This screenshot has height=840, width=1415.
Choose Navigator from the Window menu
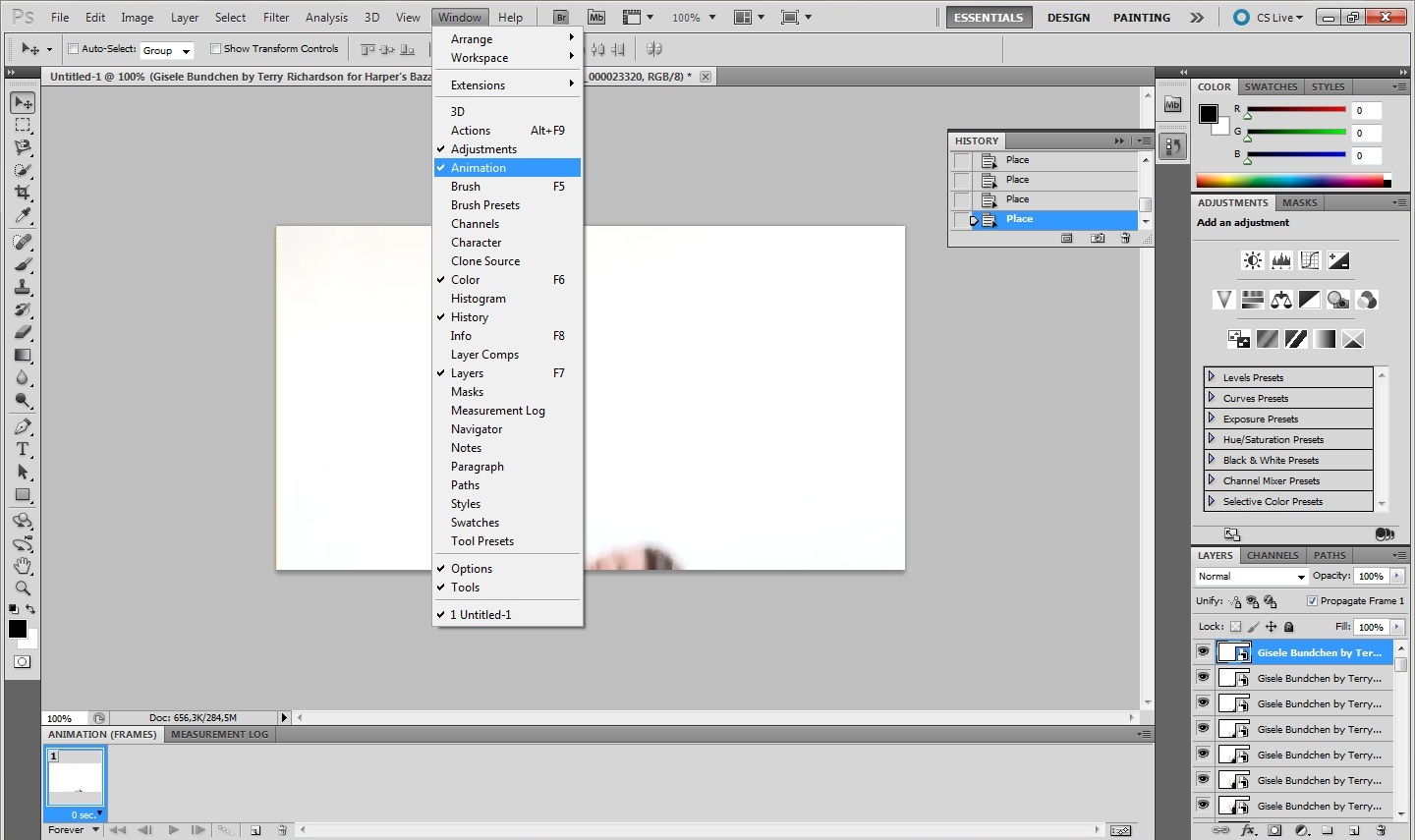click(x=477, y=429)
